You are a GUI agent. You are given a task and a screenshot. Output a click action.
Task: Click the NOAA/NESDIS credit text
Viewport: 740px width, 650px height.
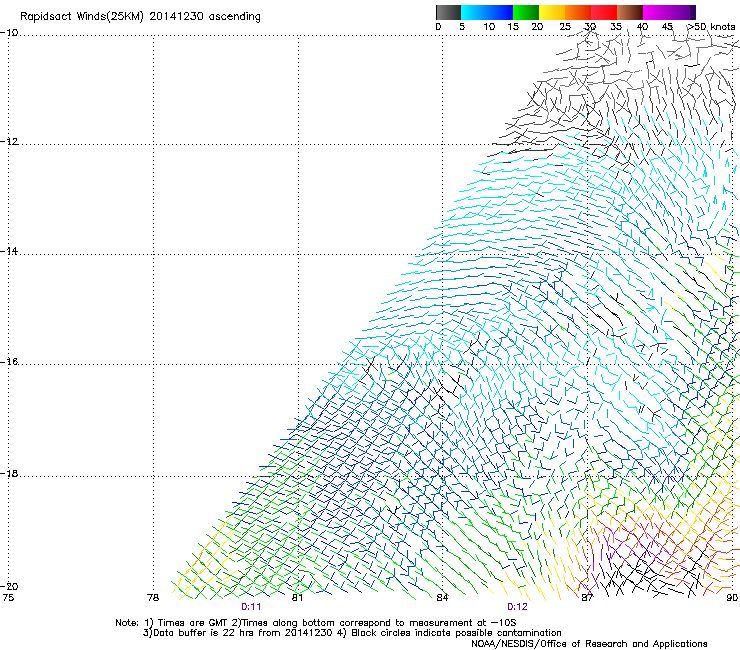click(x=589, y=644)
